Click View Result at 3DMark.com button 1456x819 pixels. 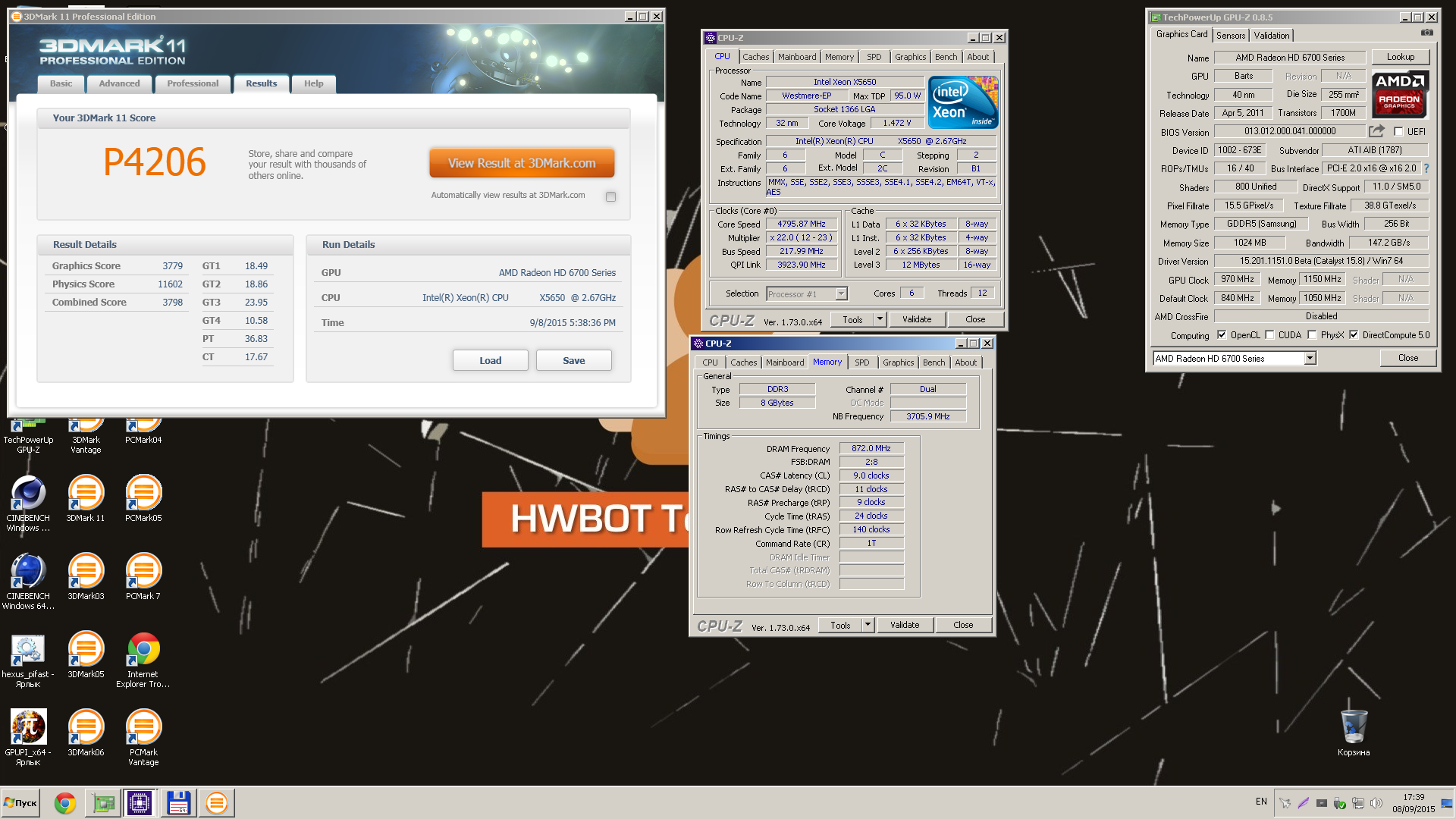pyautogui.click(x=522, y=163)
